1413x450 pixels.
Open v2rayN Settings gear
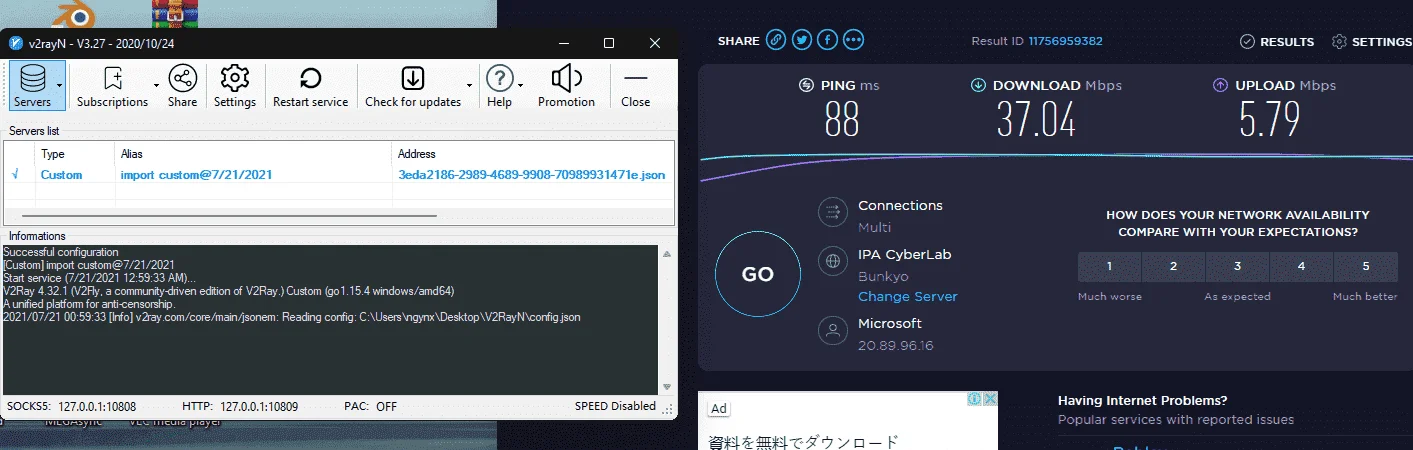pos(235,85)
